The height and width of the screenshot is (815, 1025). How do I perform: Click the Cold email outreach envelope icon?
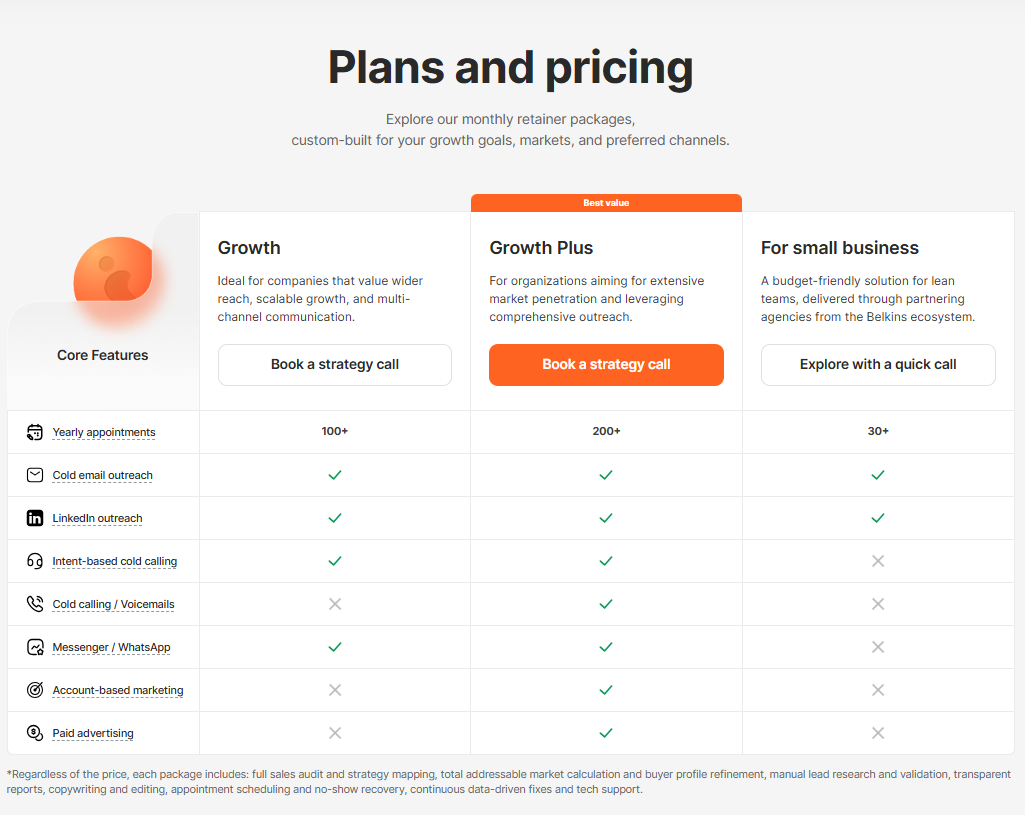click(x=35, y=475)
